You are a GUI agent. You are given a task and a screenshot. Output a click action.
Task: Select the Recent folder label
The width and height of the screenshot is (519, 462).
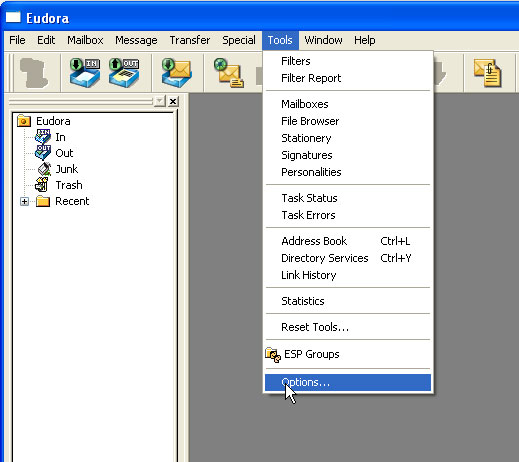(72, 201)
